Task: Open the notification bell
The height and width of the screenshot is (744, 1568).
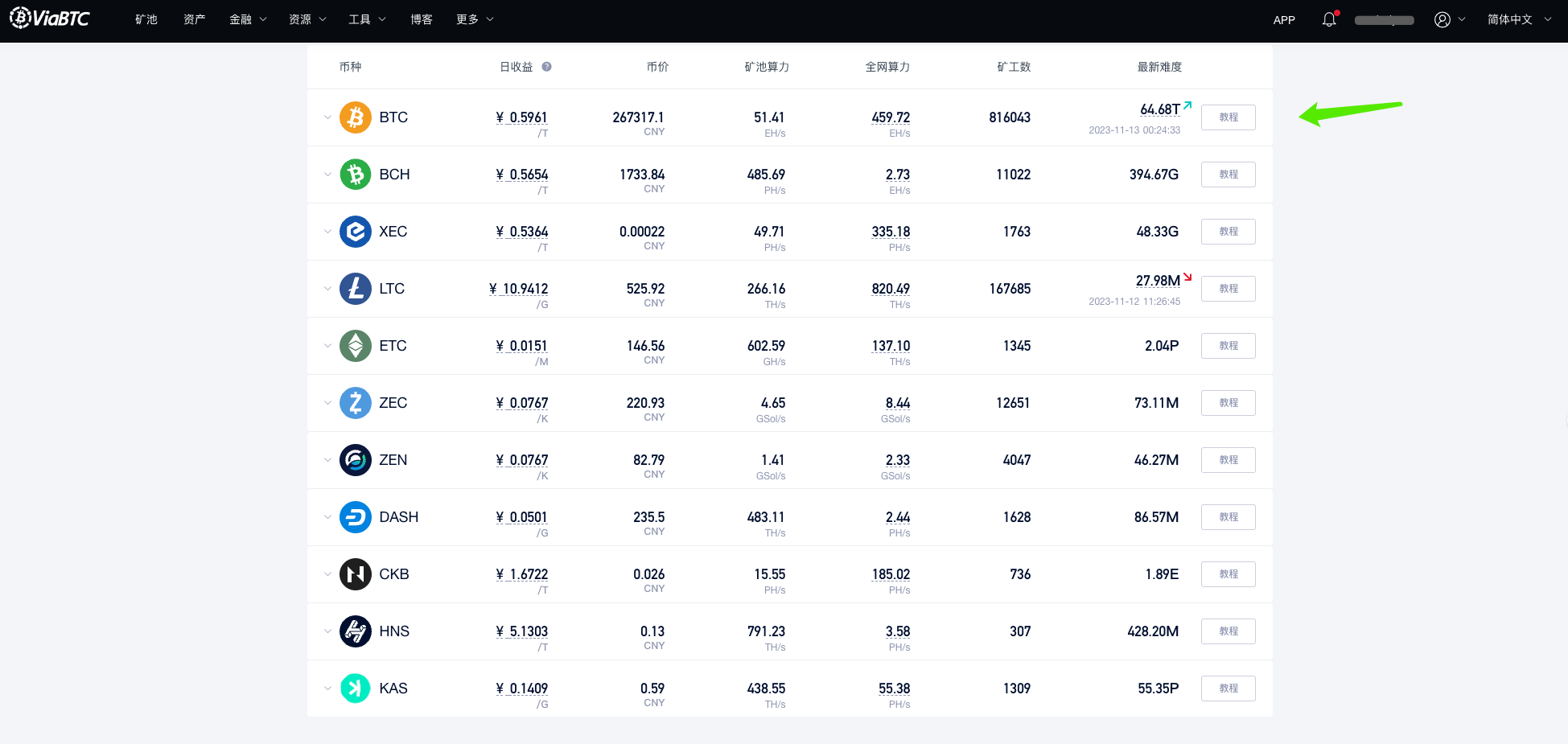Action: click(1329, 19)
